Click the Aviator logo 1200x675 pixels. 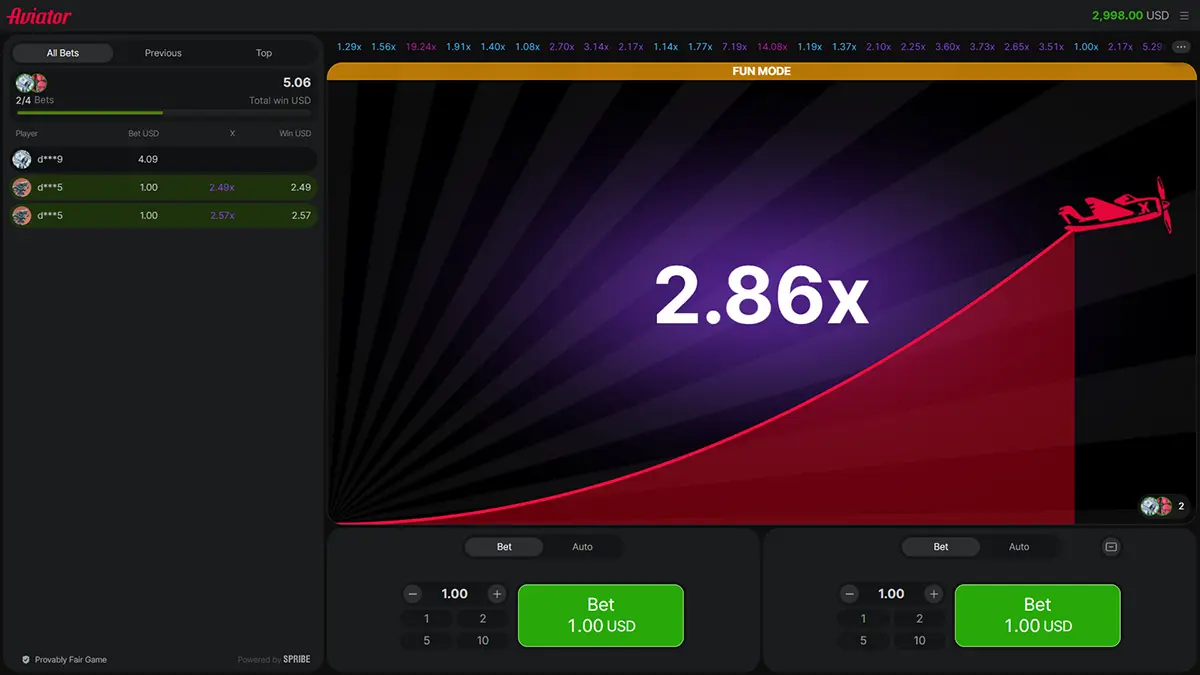click(40, 16)
